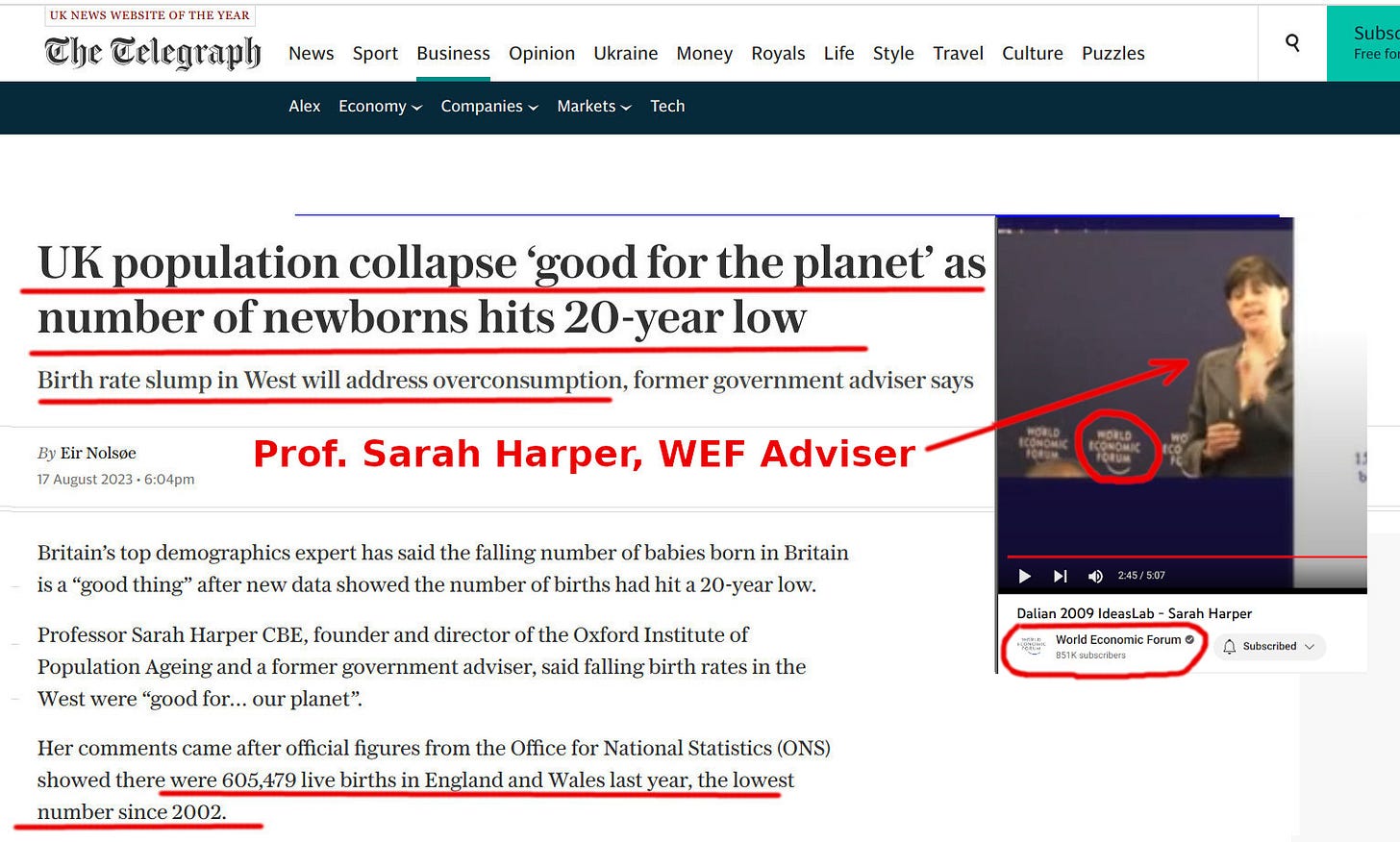Image resolution: width=1400 pixels, height=842 pixels.
Task: Click the '851K subscribers' text
Action: coord(1090,656)
